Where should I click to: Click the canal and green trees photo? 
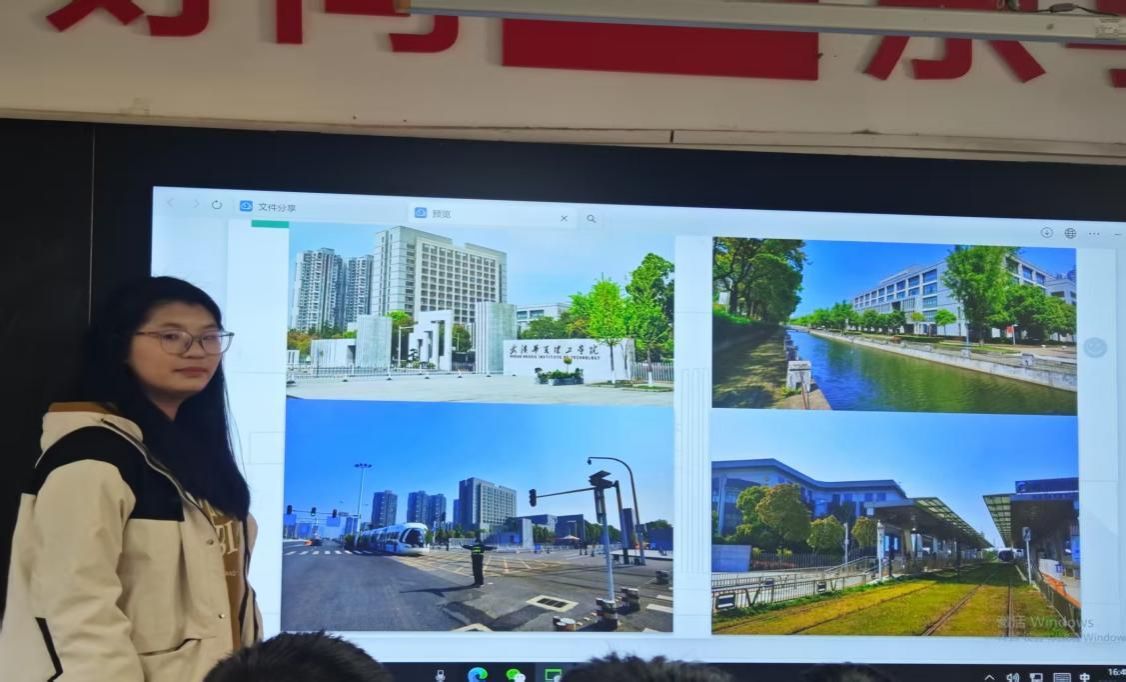point(894,324)
